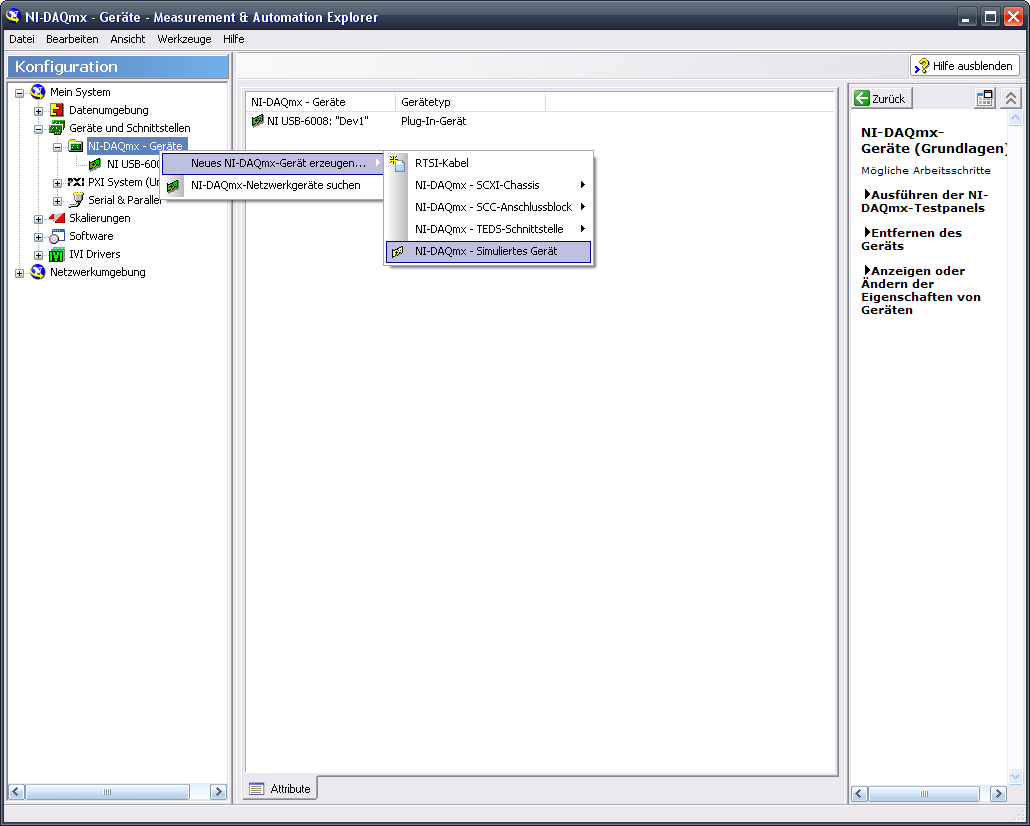The height and width of the screenshot is (826, 1030).
Task: Click the Skalierungen icon in tree
Action: [58, 218]
